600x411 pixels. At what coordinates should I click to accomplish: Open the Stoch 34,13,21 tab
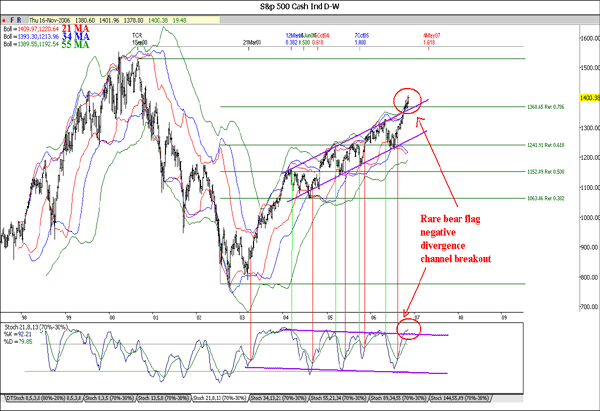[279, 398]
